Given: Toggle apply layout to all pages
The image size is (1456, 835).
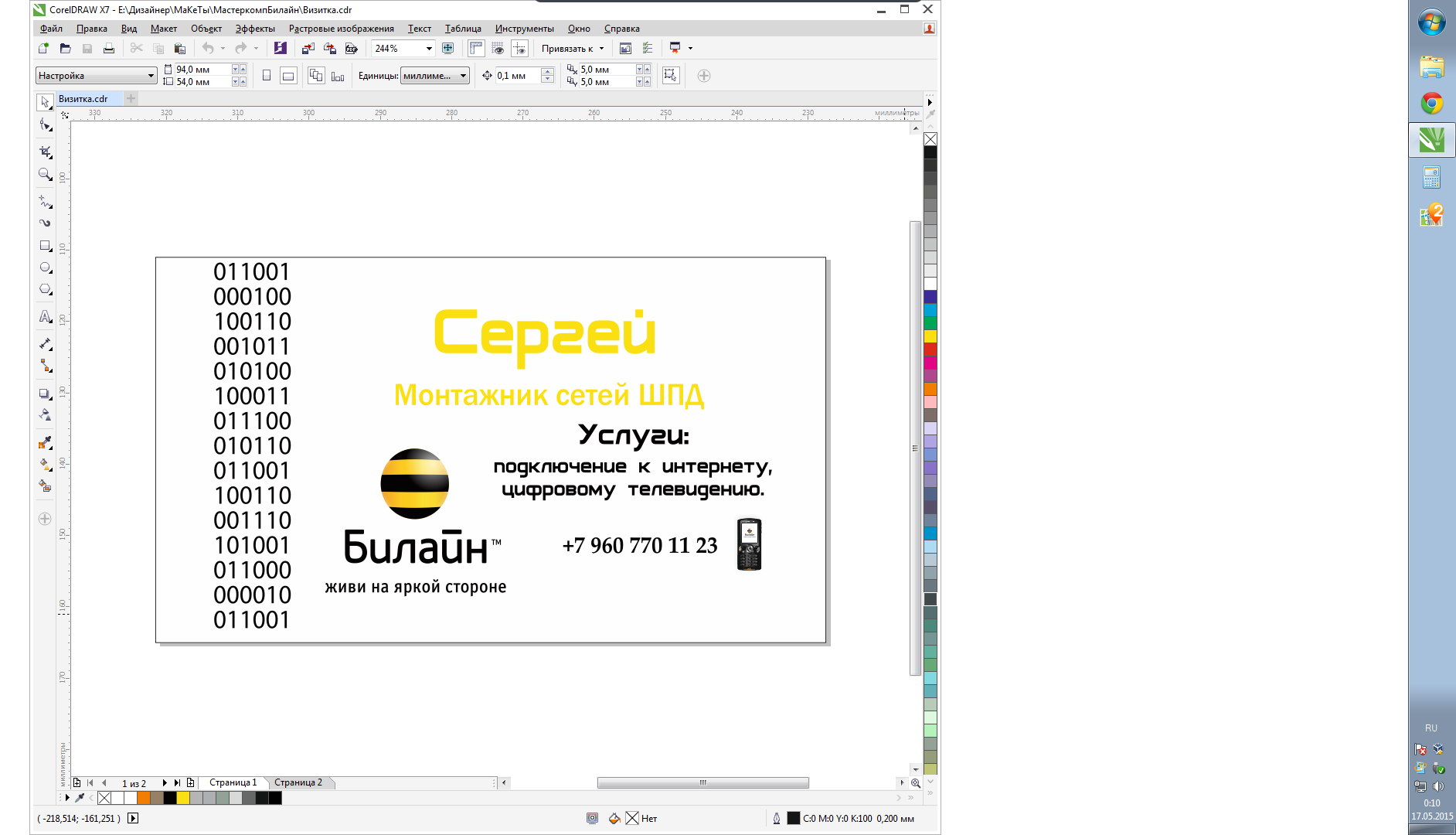Looking at the screenshot, I should 316,76.
